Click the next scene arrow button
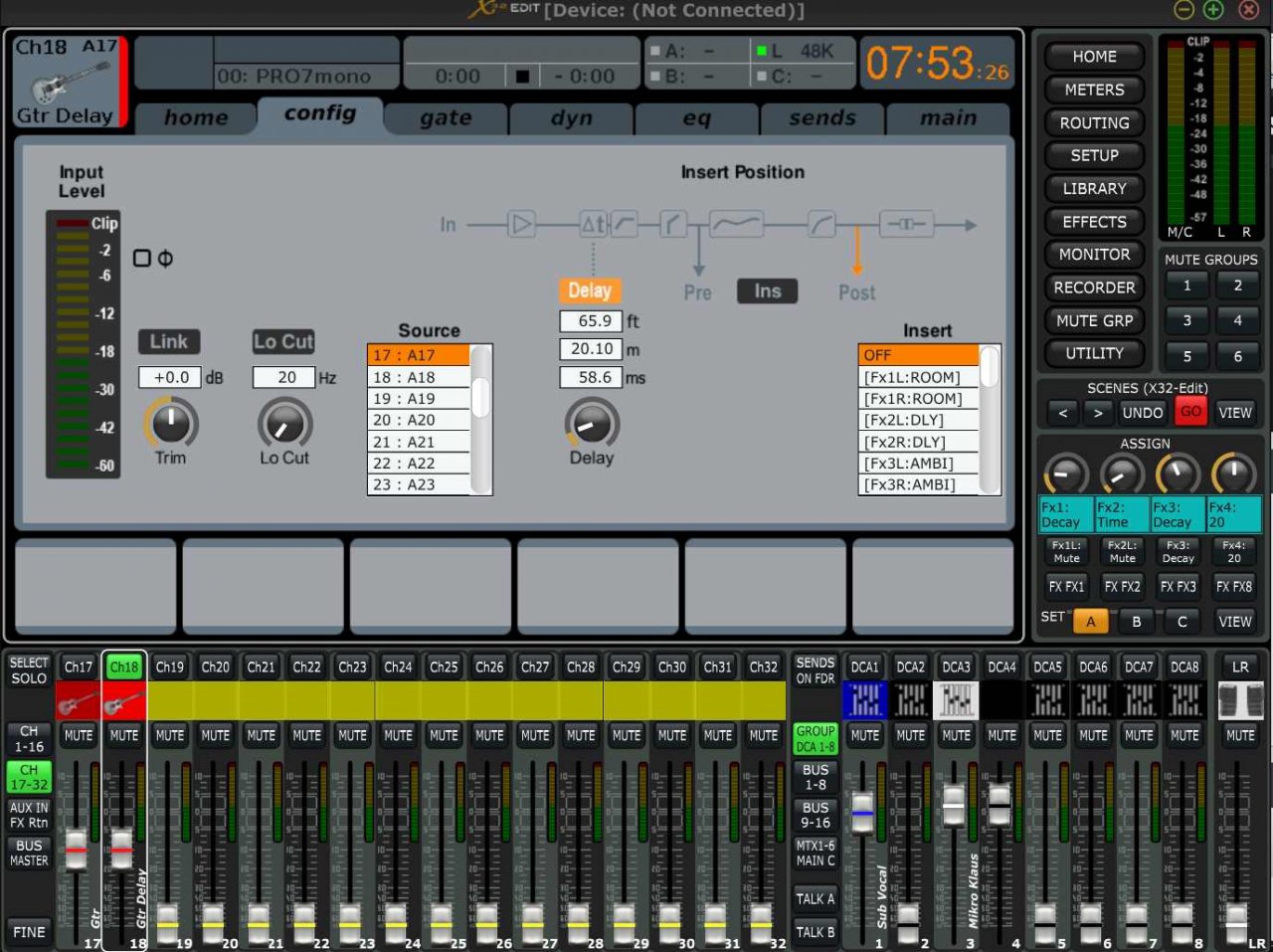The image size is (1273, 952). pos(1098,412)
